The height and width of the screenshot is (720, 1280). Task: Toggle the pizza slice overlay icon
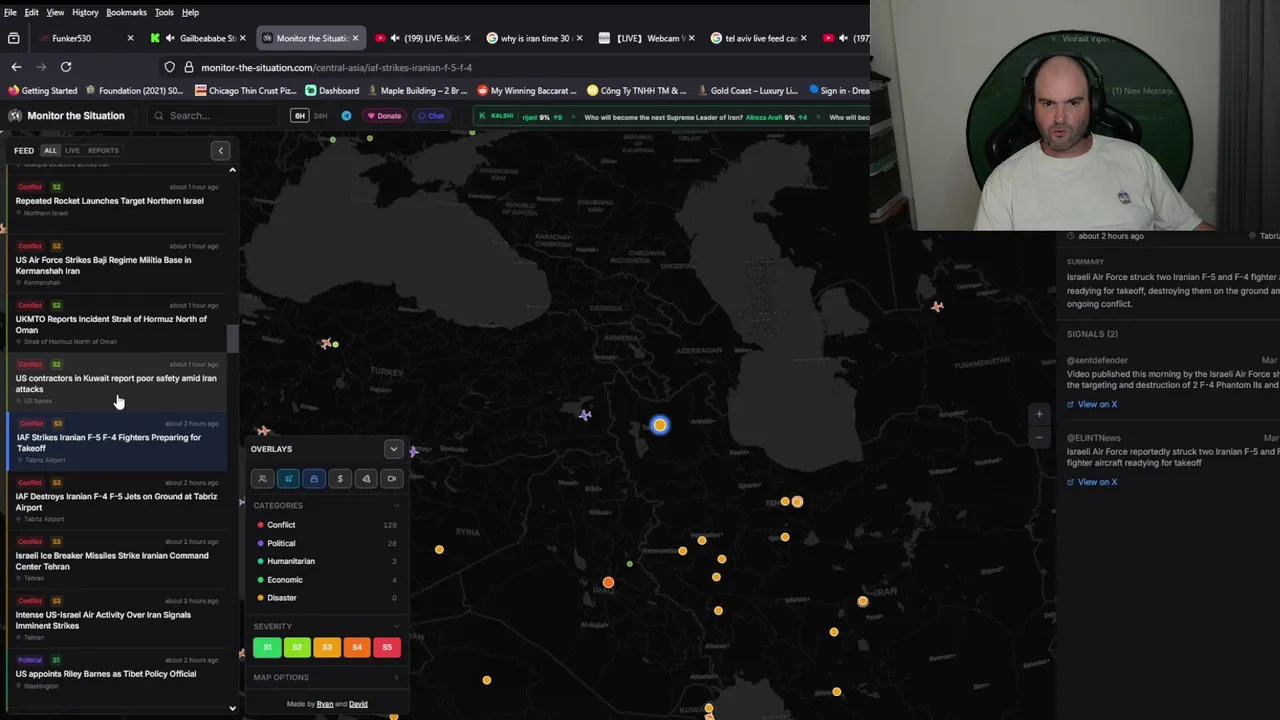click(x=366, y=479)
